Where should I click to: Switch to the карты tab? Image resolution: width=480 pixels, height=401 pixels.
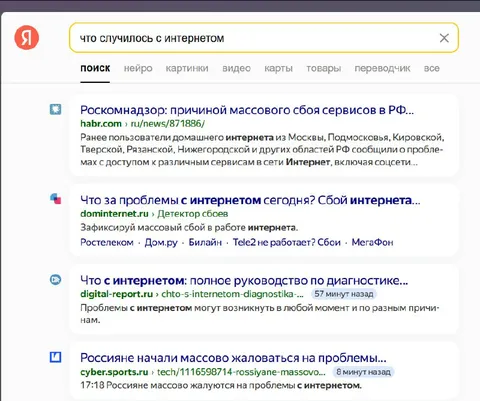(x=278, y=68)
